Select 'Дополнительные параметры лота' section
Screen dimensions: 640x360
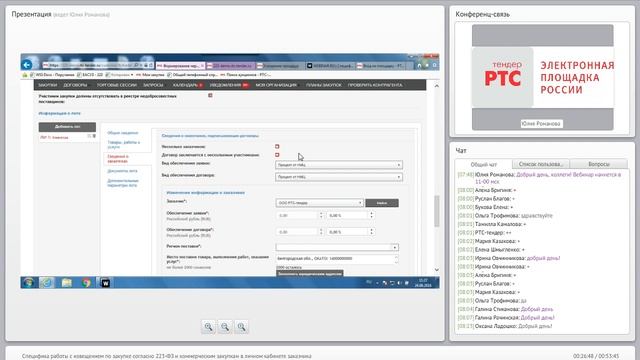coord(123,183)
